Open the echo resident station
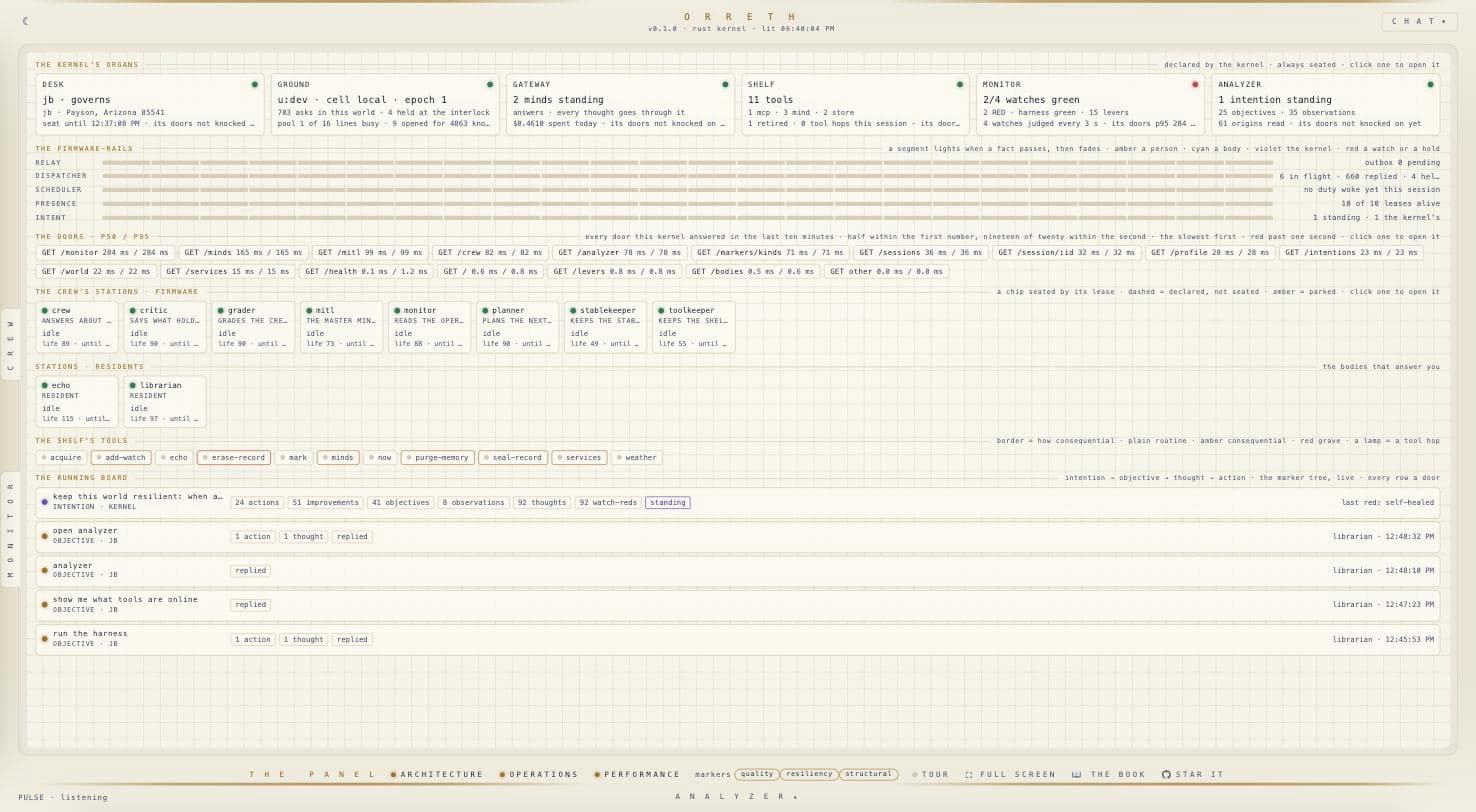The height and width of the screenshot is (812, 1476). [x=77, y=401]
